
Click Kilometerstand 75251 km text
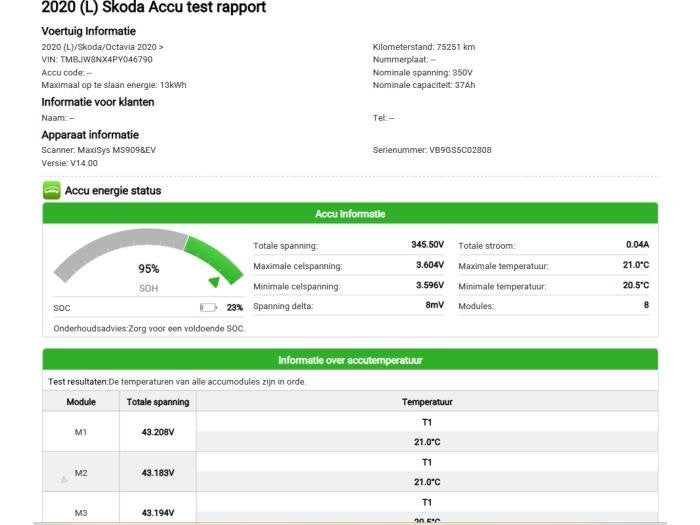[424, 47]
